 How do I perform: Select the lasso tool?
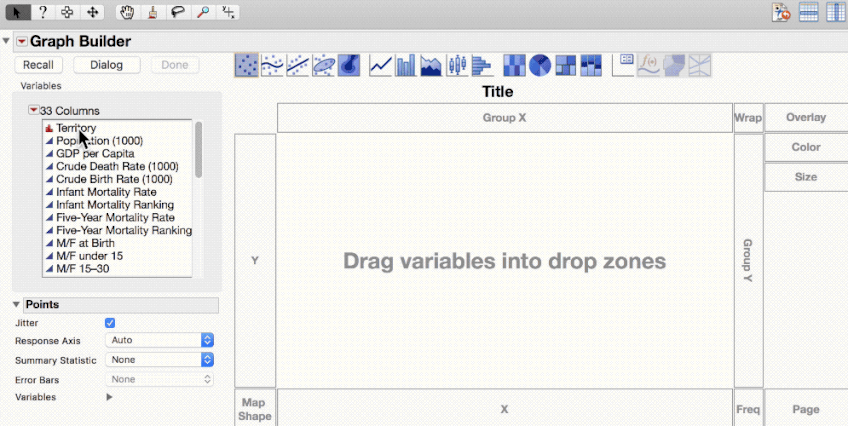(178, 11)
